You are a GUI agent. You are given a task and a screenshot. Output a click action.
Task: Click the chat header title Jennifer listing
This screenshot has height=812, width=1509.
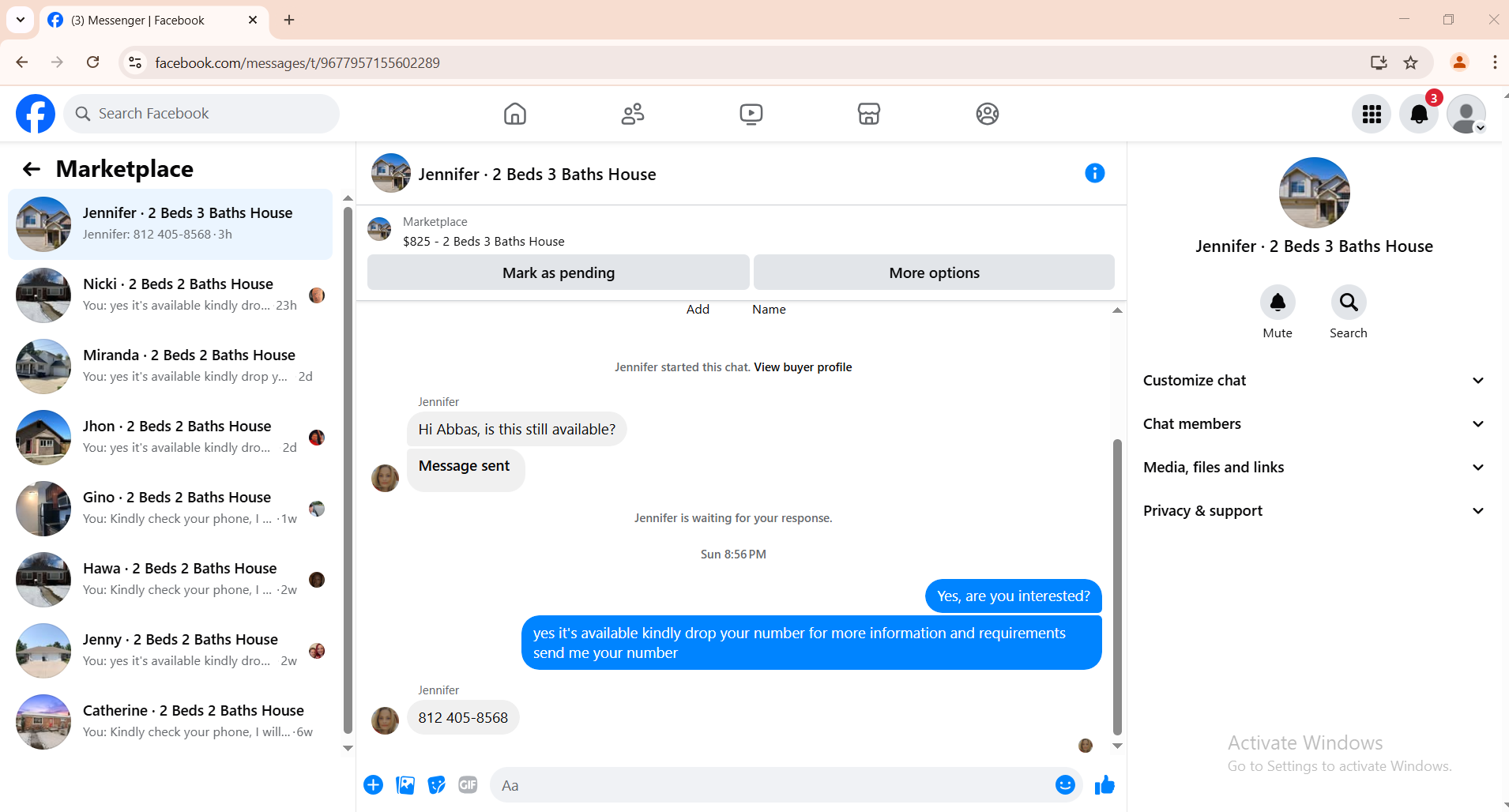(537, 175)
